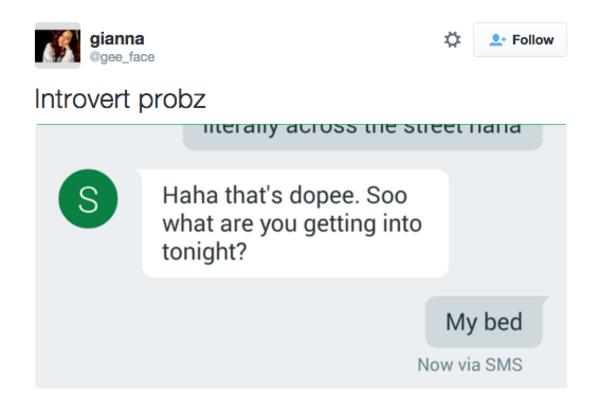This screenshot has height=395, width=600.
Task: Click the Follow button
Action: tap(520, 40)
